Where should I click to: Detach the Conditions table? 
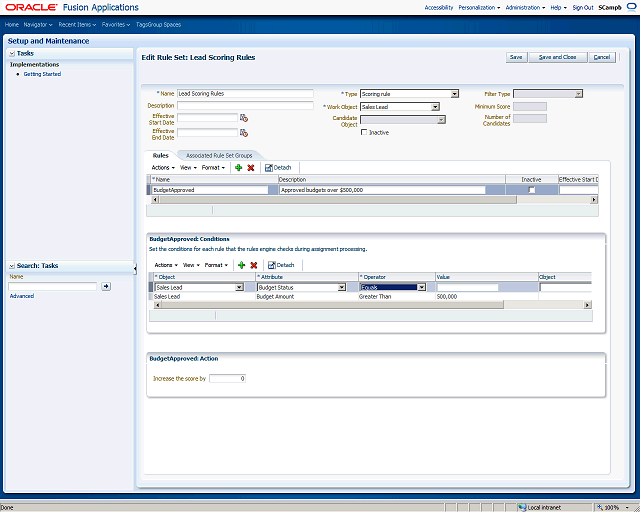[x=281, y=265]
